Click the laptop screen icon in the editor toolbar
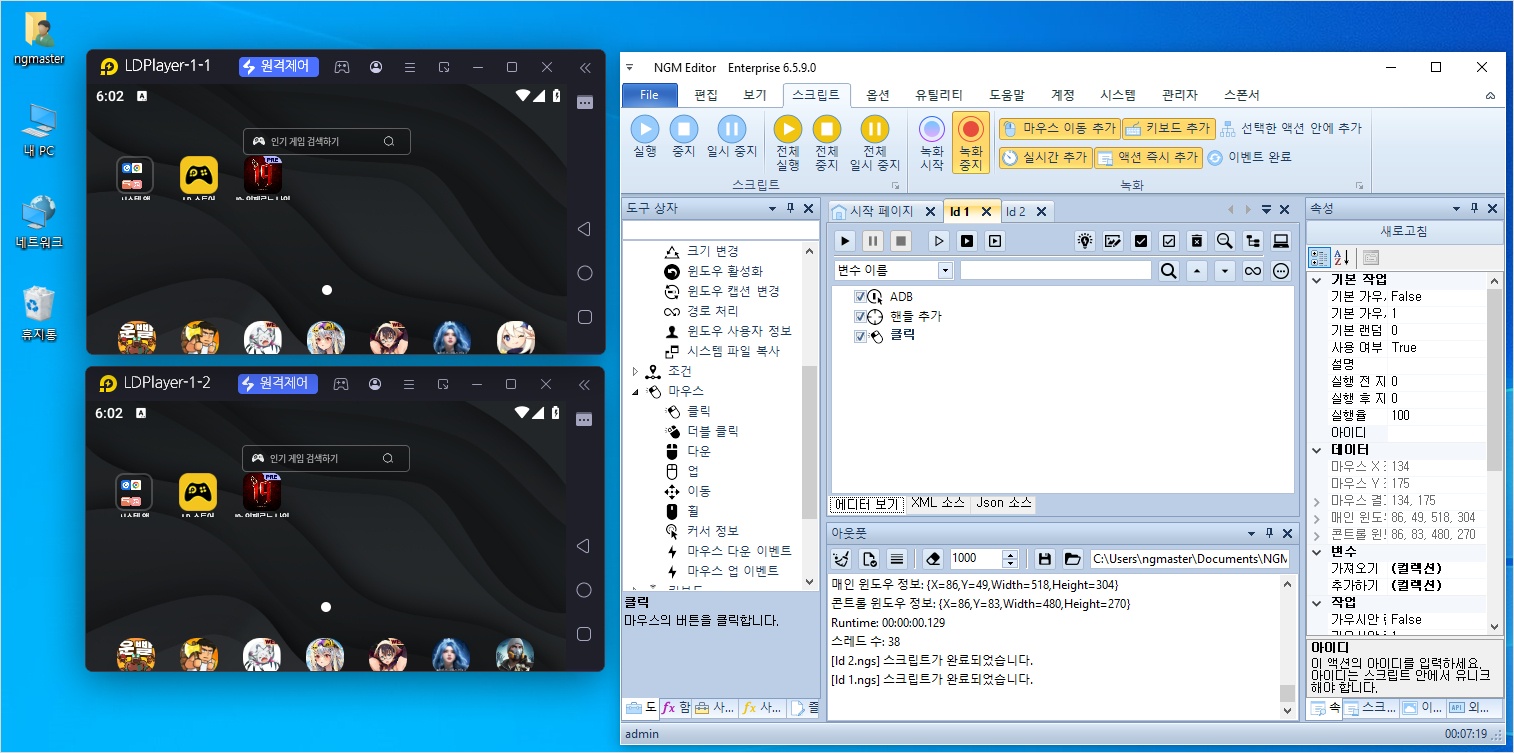 1280,241
